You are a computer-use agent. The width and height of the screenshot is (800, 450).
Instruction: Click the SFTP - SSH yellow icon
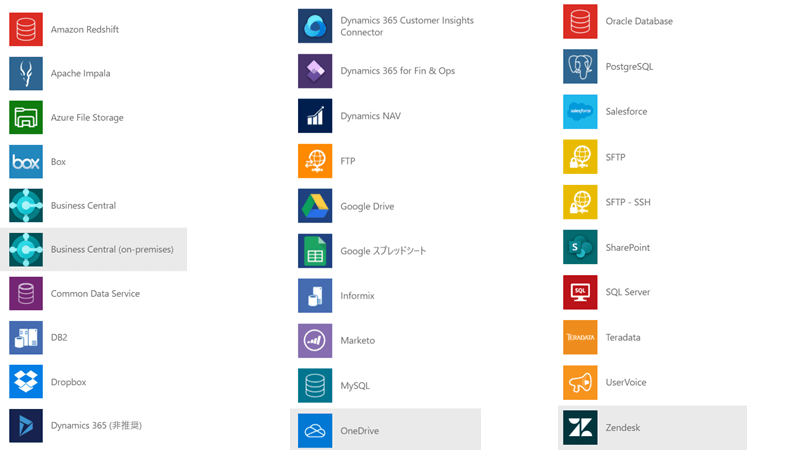(x=580, y=202)
